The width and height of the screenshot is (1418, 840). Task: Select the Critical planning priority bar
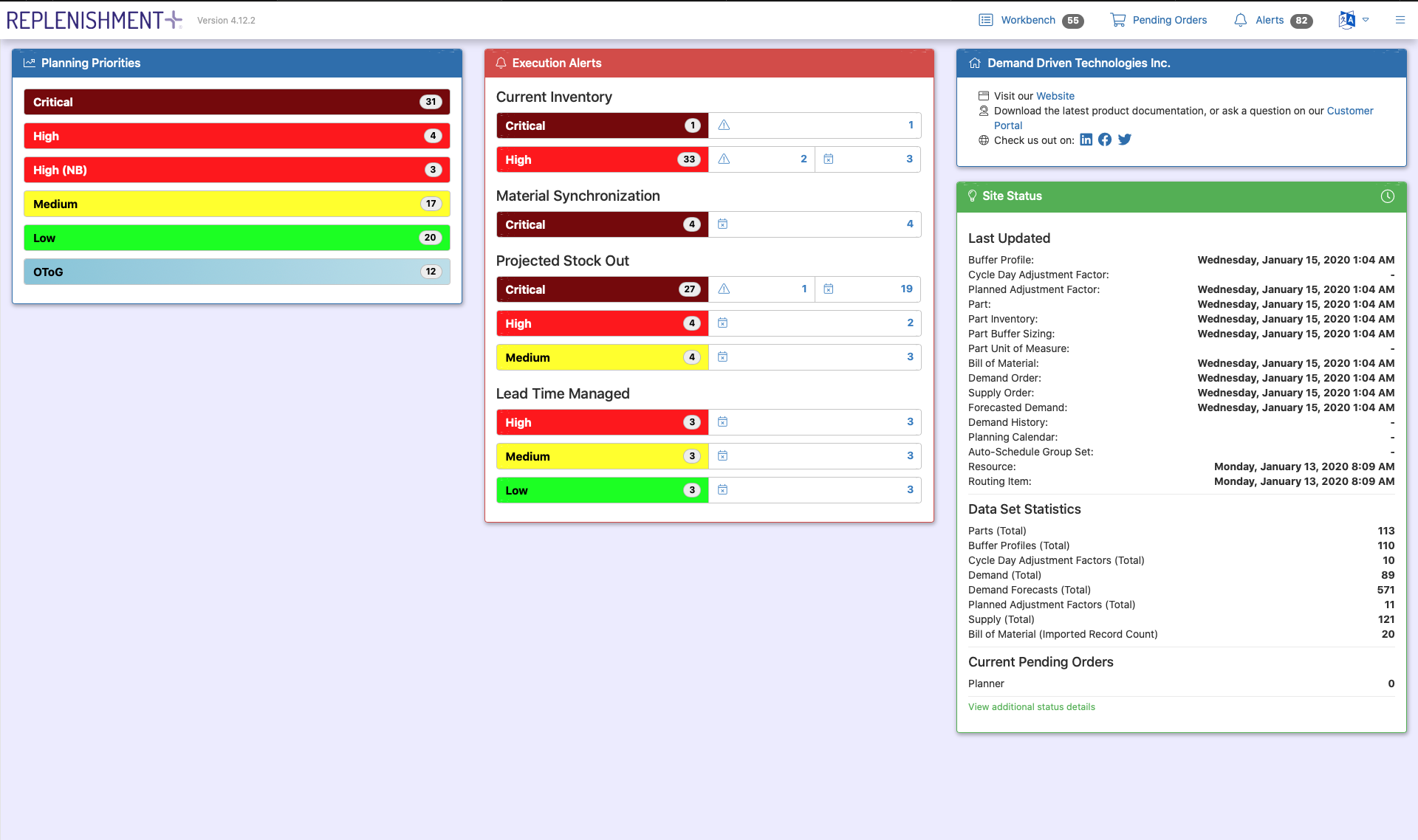[236, 102]
